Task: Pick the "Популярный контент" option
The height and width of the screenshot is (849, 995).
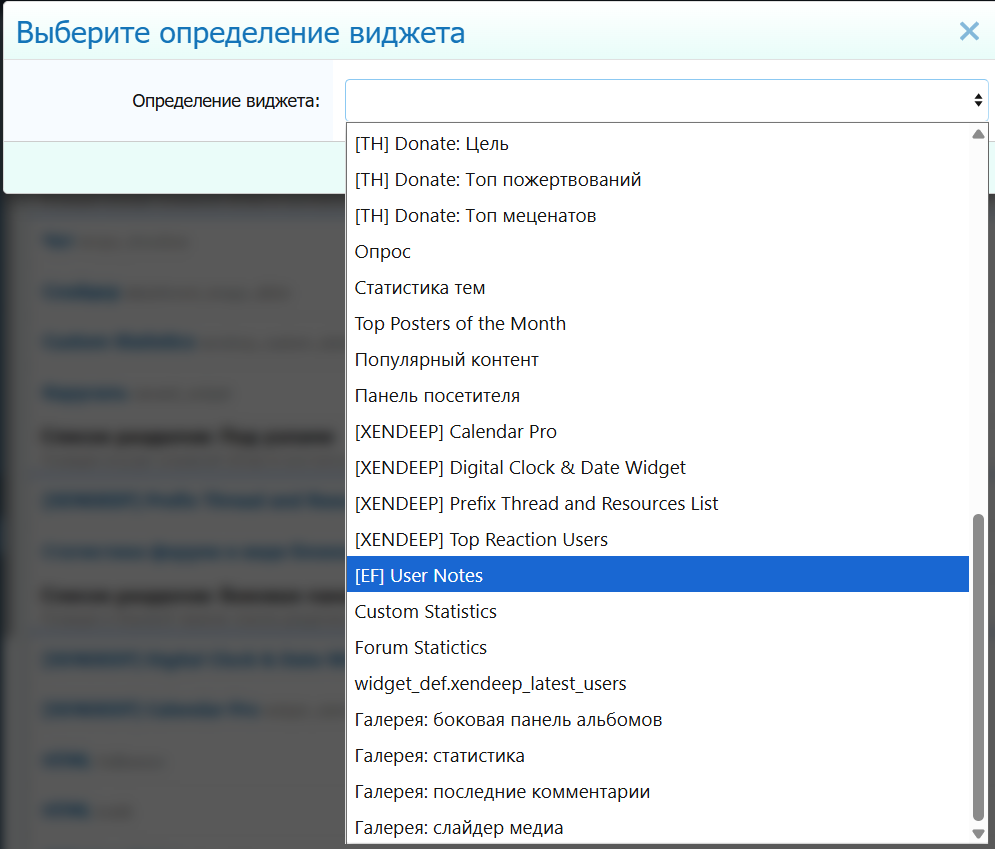Action: click(447, 360)
